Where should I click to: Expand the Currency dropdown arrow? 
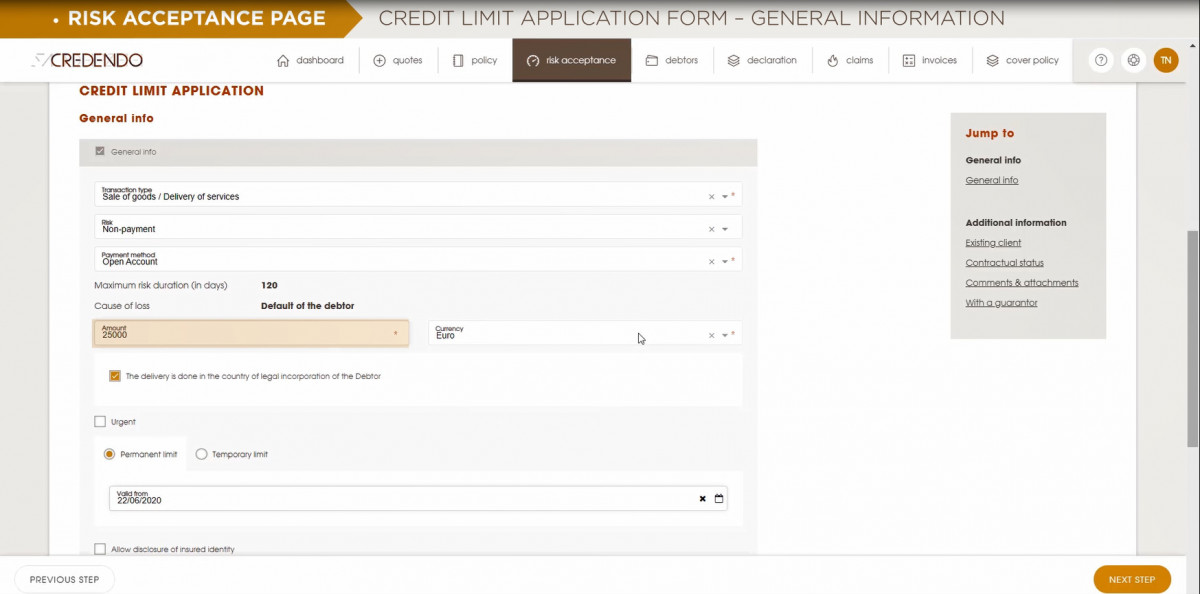pyautogui.click(x=725, y=336)
